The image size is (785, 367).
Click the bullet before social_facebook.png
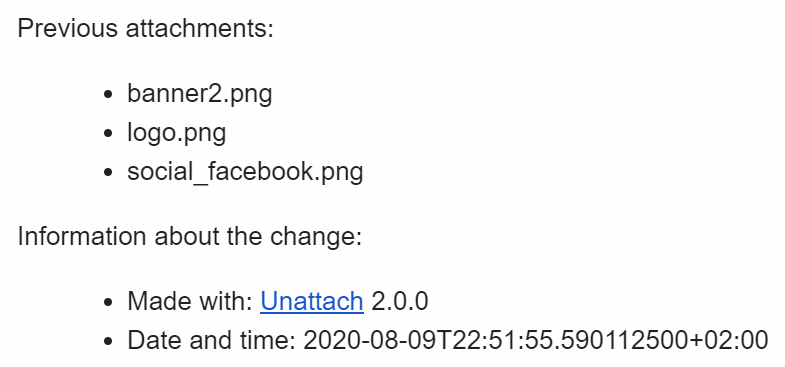click(107, 173)
